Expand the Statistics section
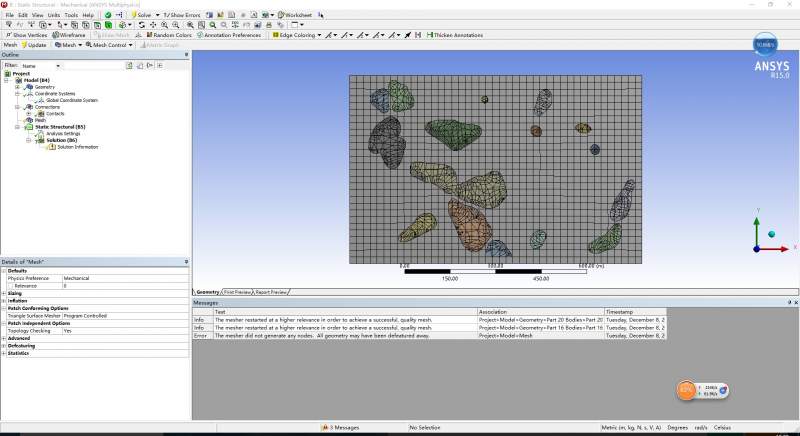 4,353
